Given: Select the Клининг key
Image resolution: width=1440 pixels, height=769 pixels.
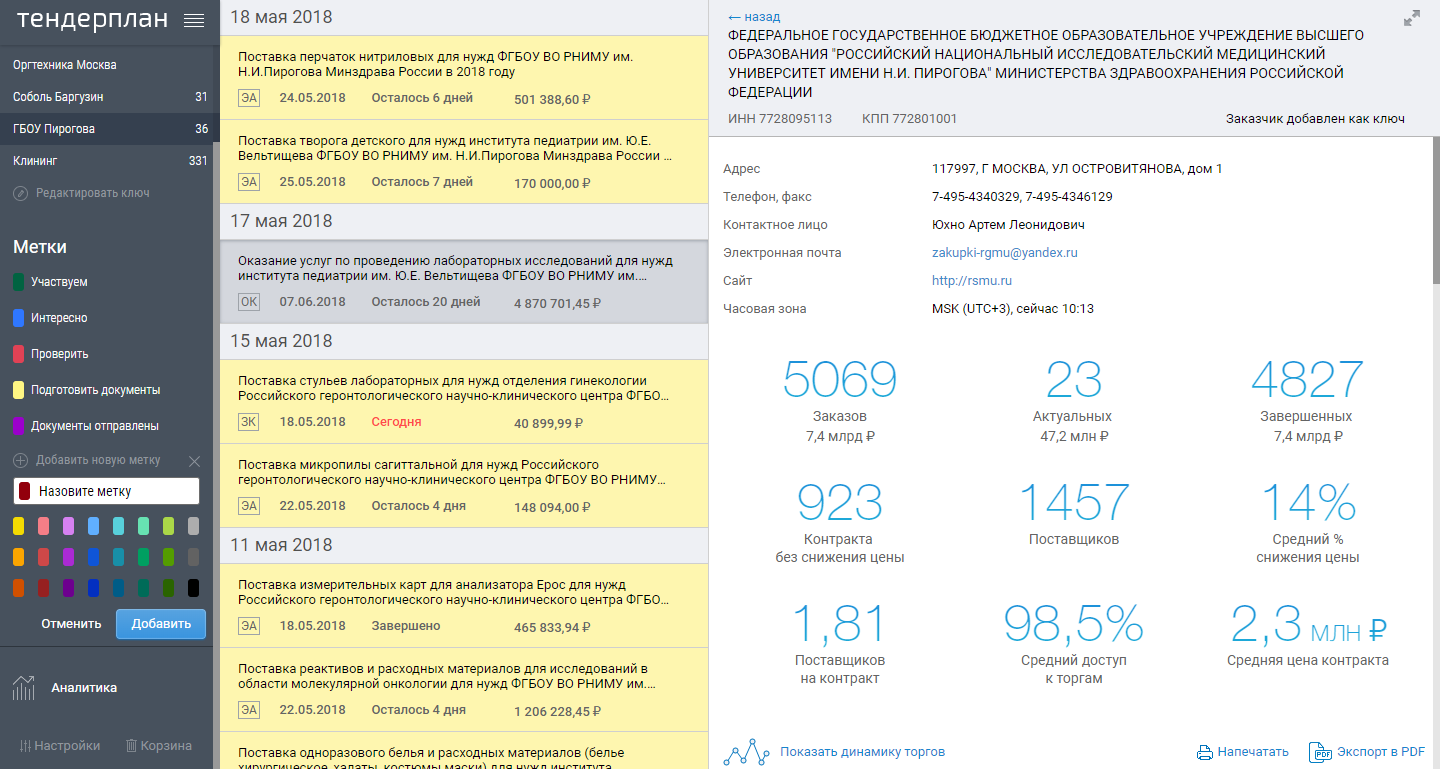Looking at the screenshot, I should tap(106, 161).
